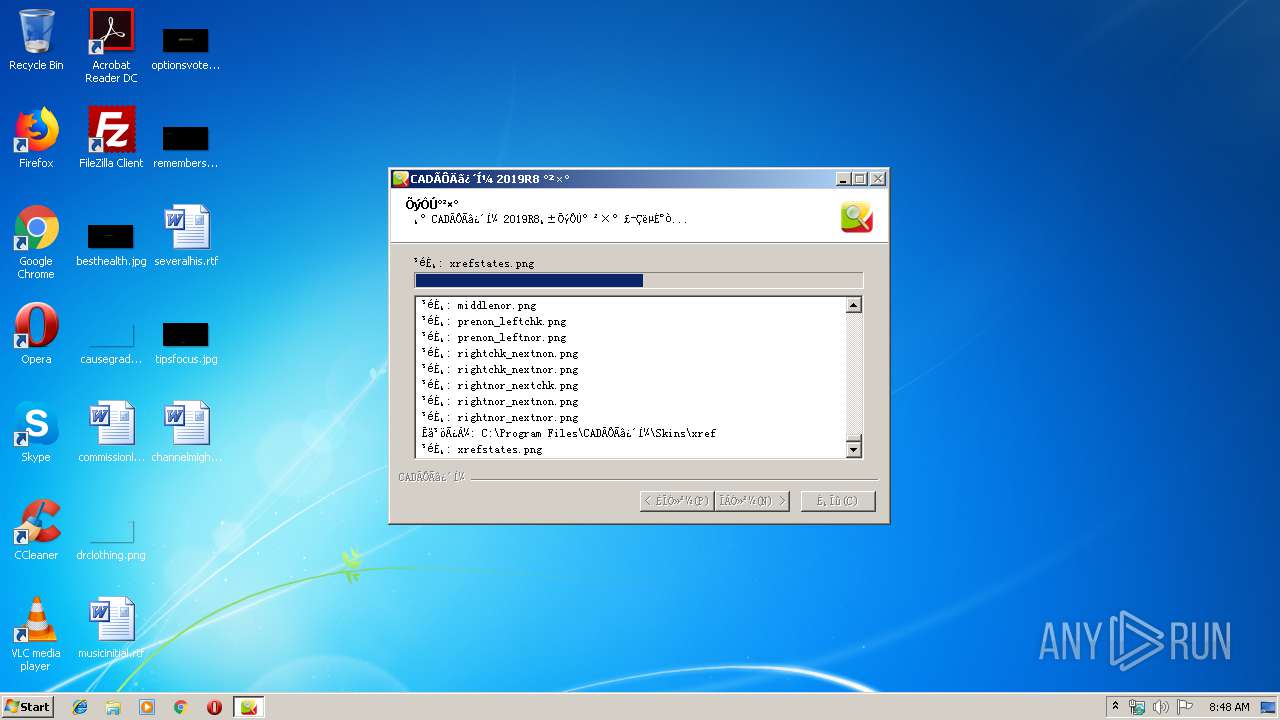Select the prenon_leftchk.png log line
1280x720 pixels.
point(494,322)
